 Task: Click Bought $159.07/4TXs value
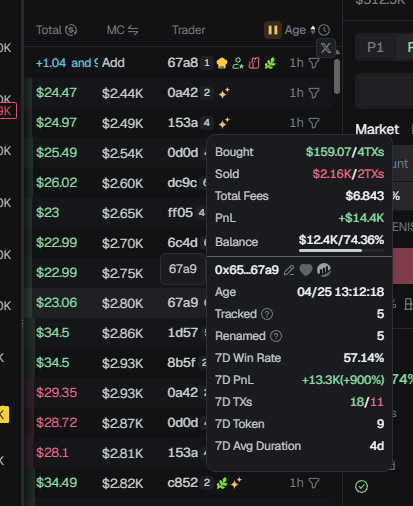click(345, 152)
